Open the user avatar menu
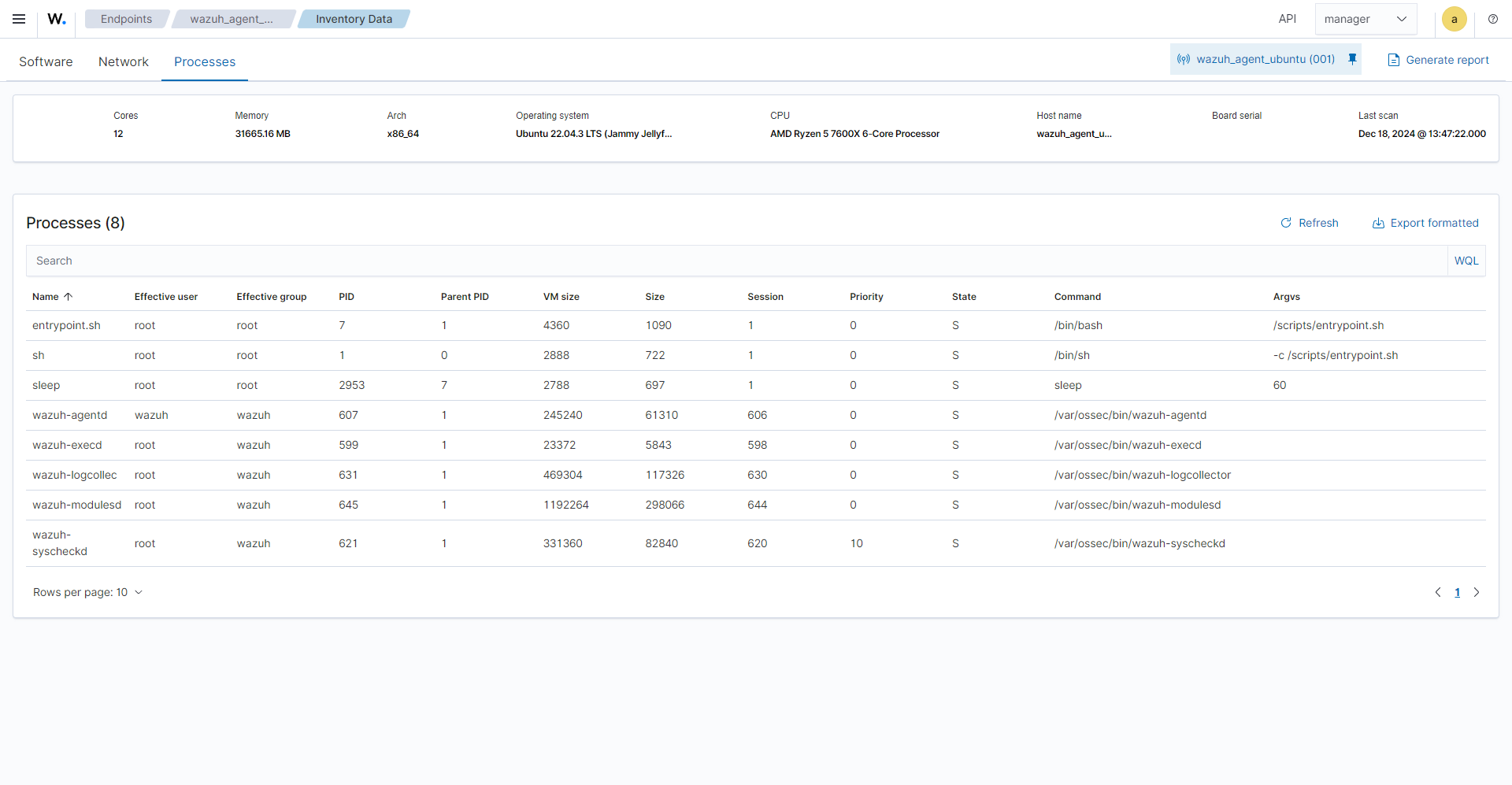 coord(1455,19)
